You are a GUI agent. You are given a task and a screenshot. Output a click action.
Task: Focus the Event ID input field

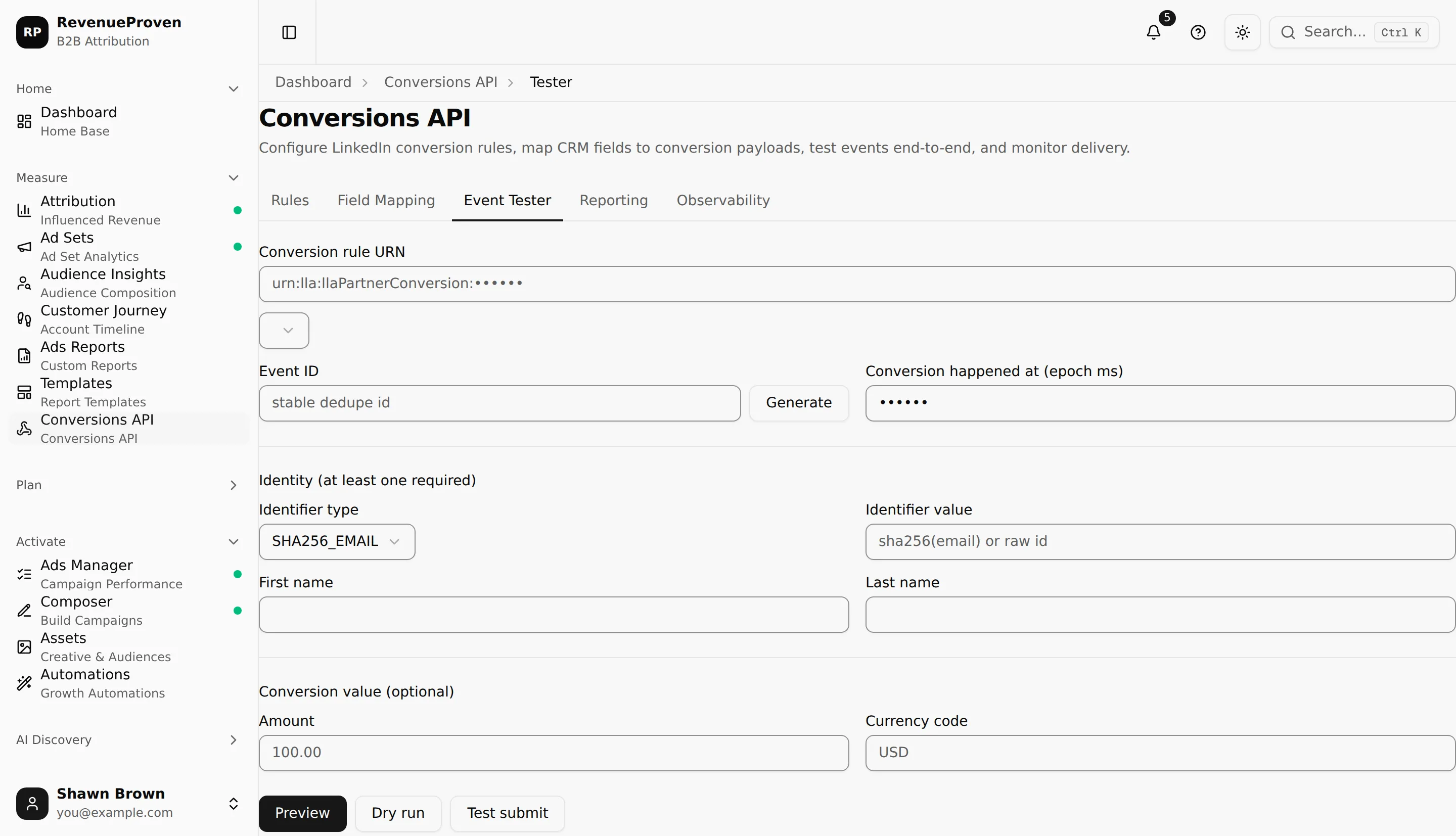(499, 403)
